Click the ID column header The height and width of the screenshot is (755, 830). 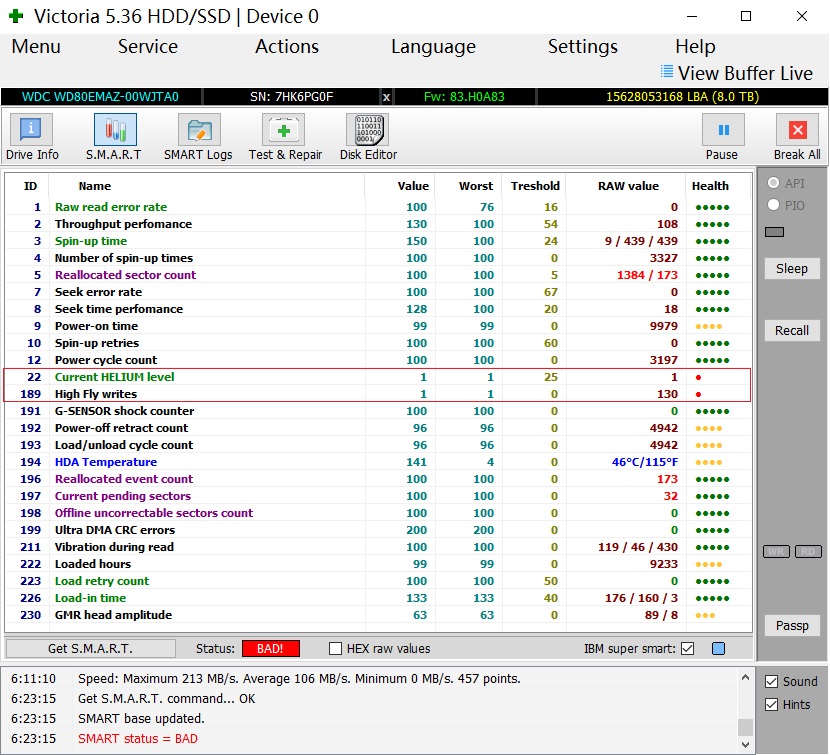(x=30, y=186)
